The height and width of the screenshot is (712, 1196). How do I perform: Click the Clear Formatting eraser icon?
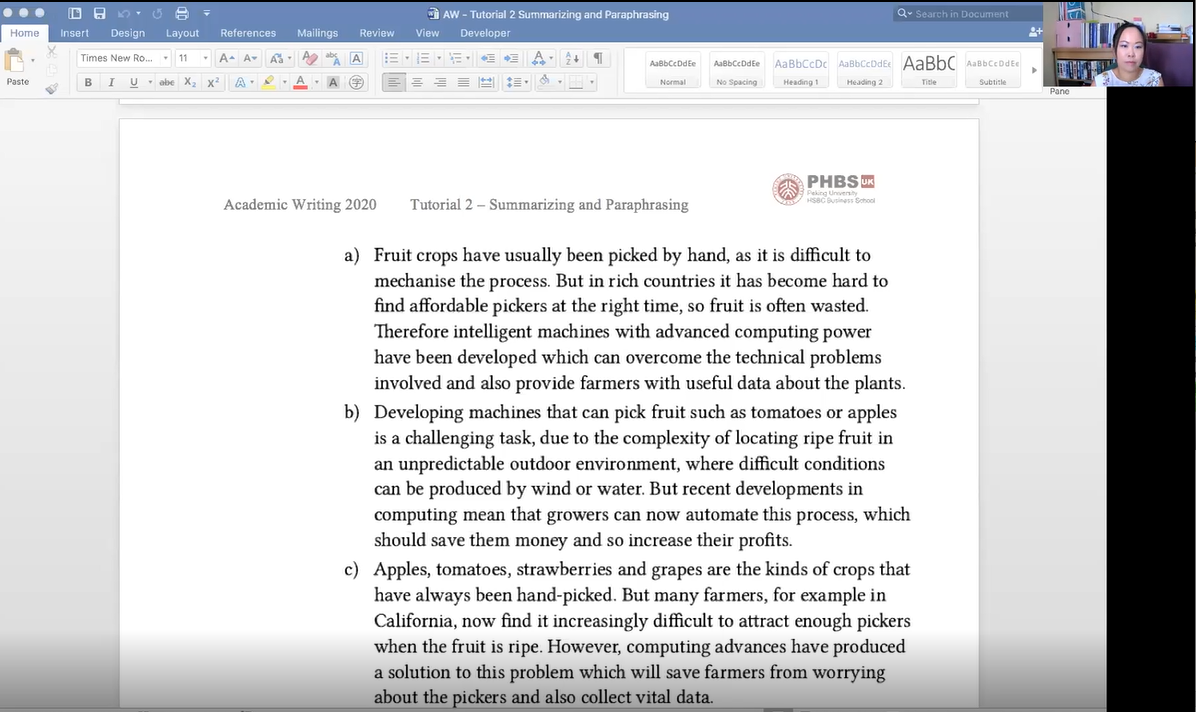coord(310,58)
